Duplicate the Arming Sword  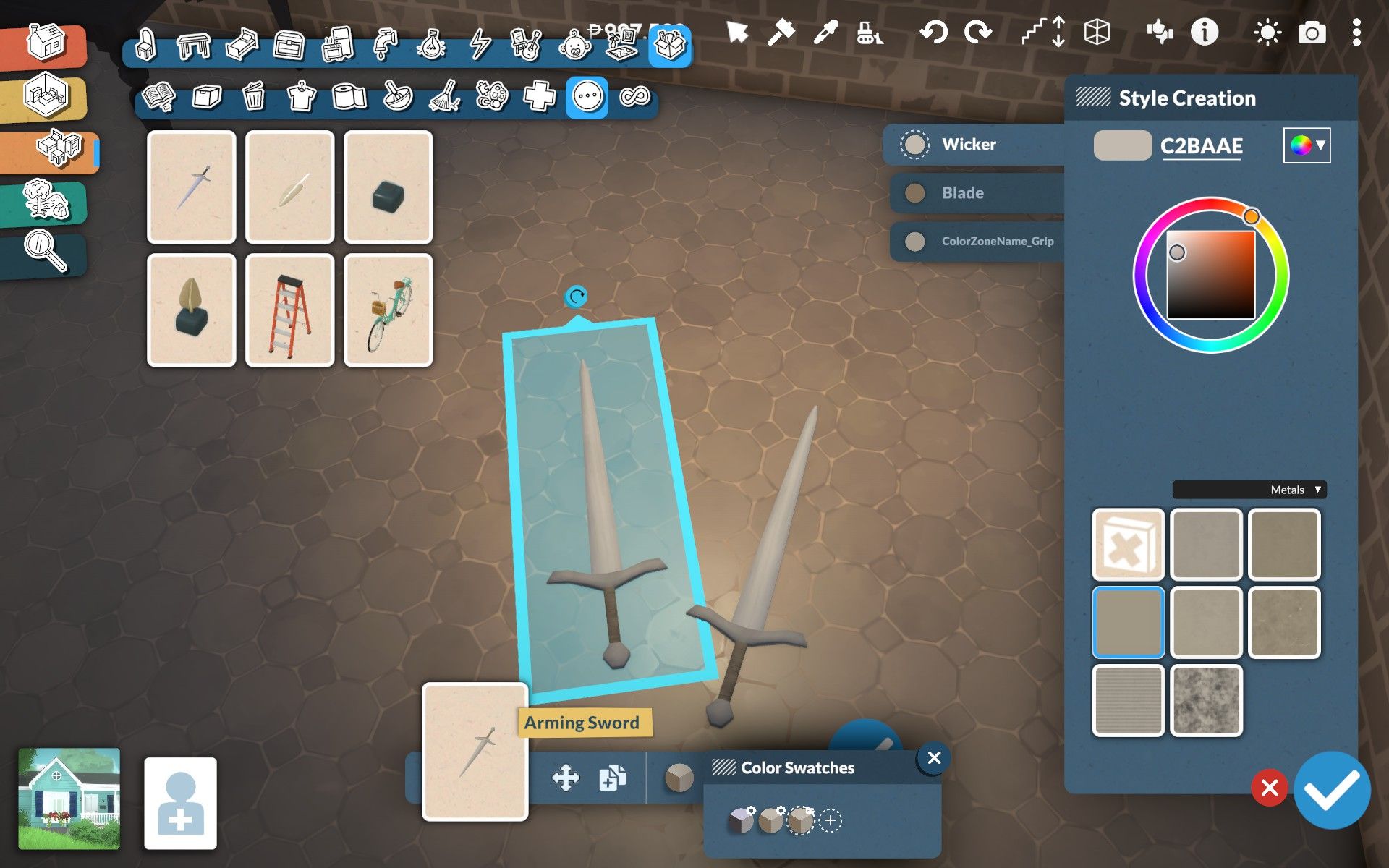click(612, 778)
